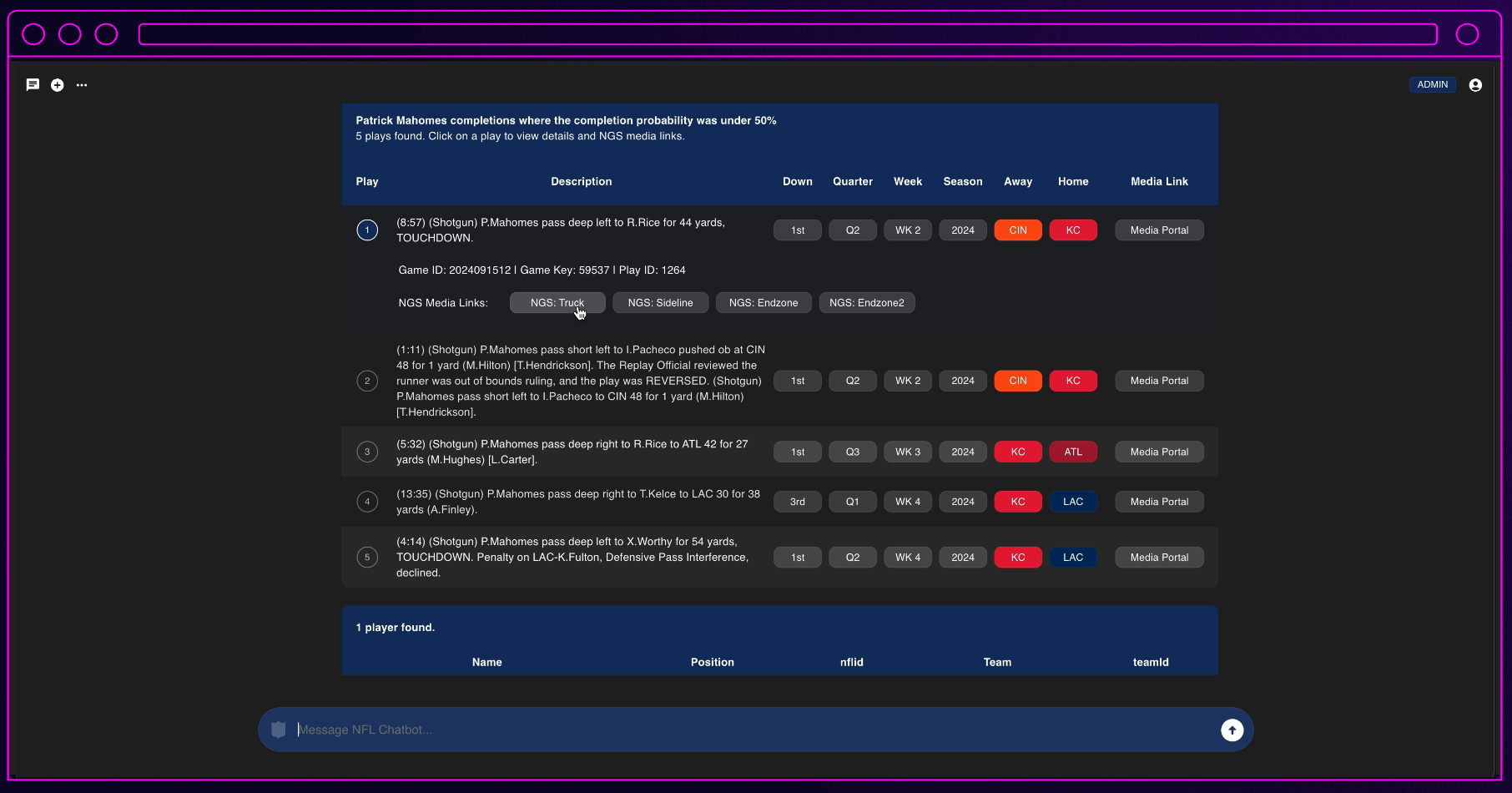Click the Description column header
This screenshot has height=793, width=1512.
[582, 181]
